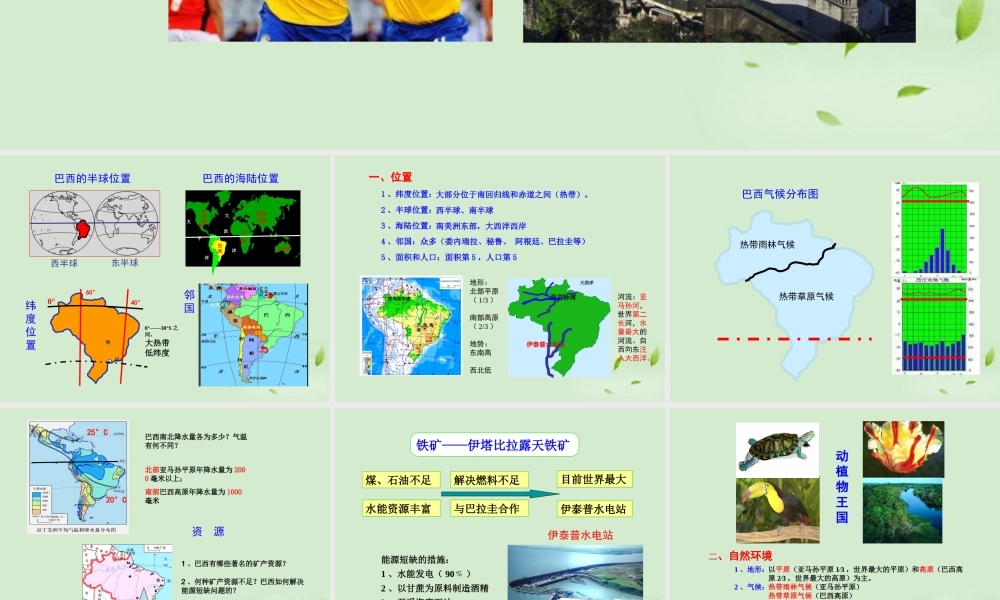
Task: Click the heading 巴西的海陆位置
Action: [x=240, y=179]
